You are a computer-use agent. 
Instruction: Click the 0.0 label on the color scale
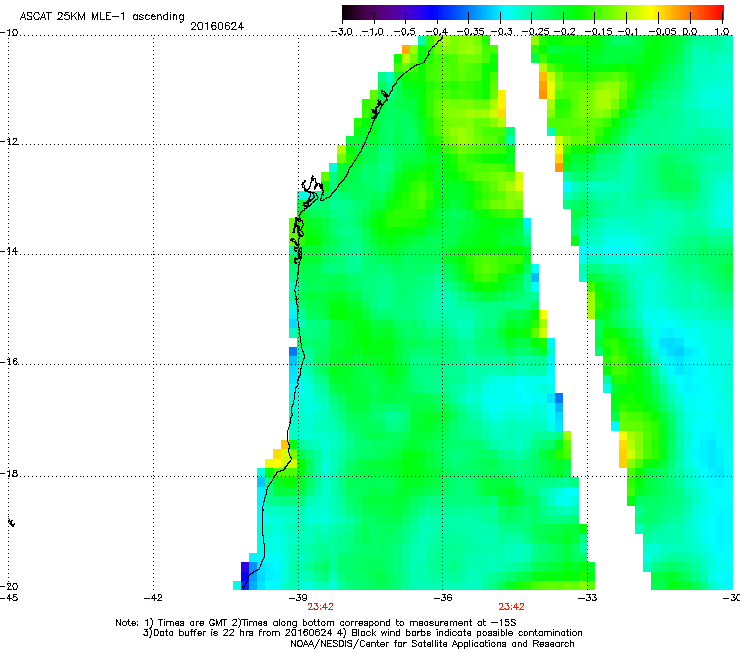click(690, 32)
